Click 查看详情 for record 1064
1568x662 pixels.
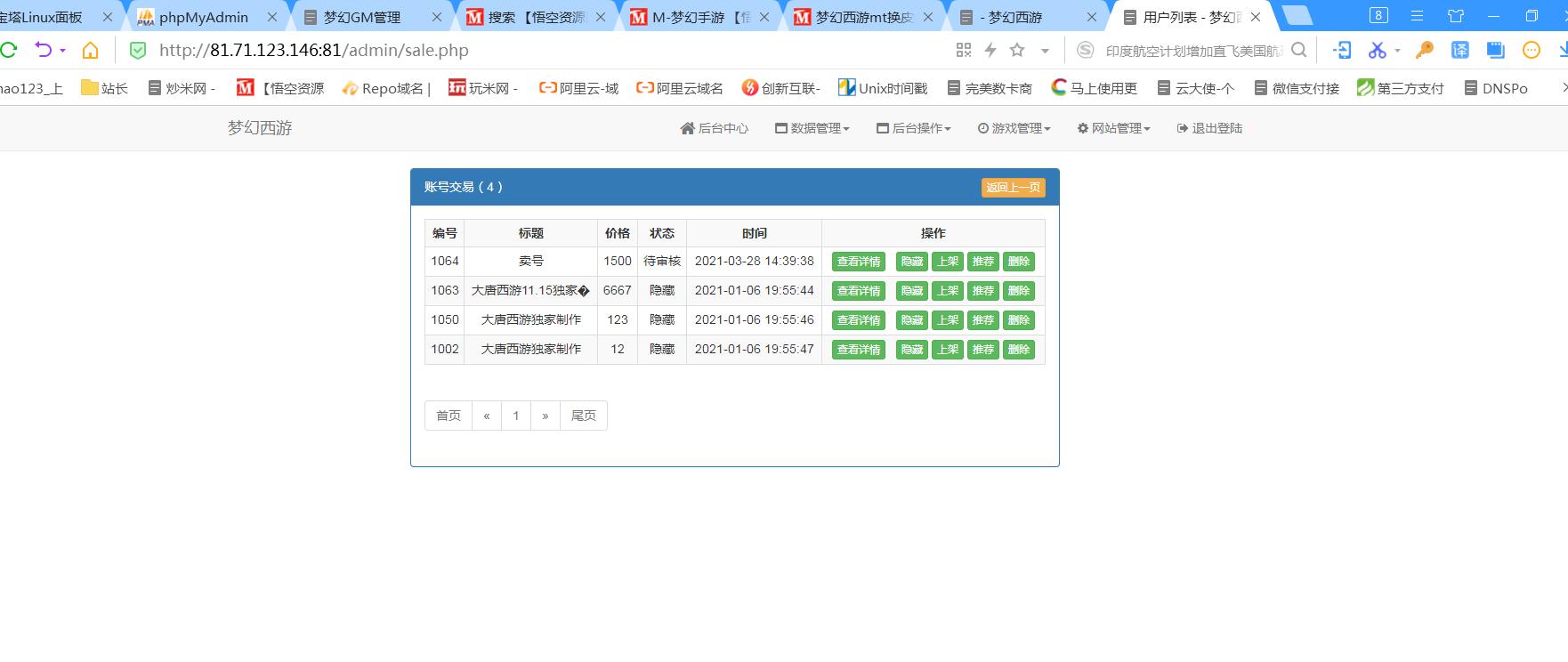[x=859, y=262]
